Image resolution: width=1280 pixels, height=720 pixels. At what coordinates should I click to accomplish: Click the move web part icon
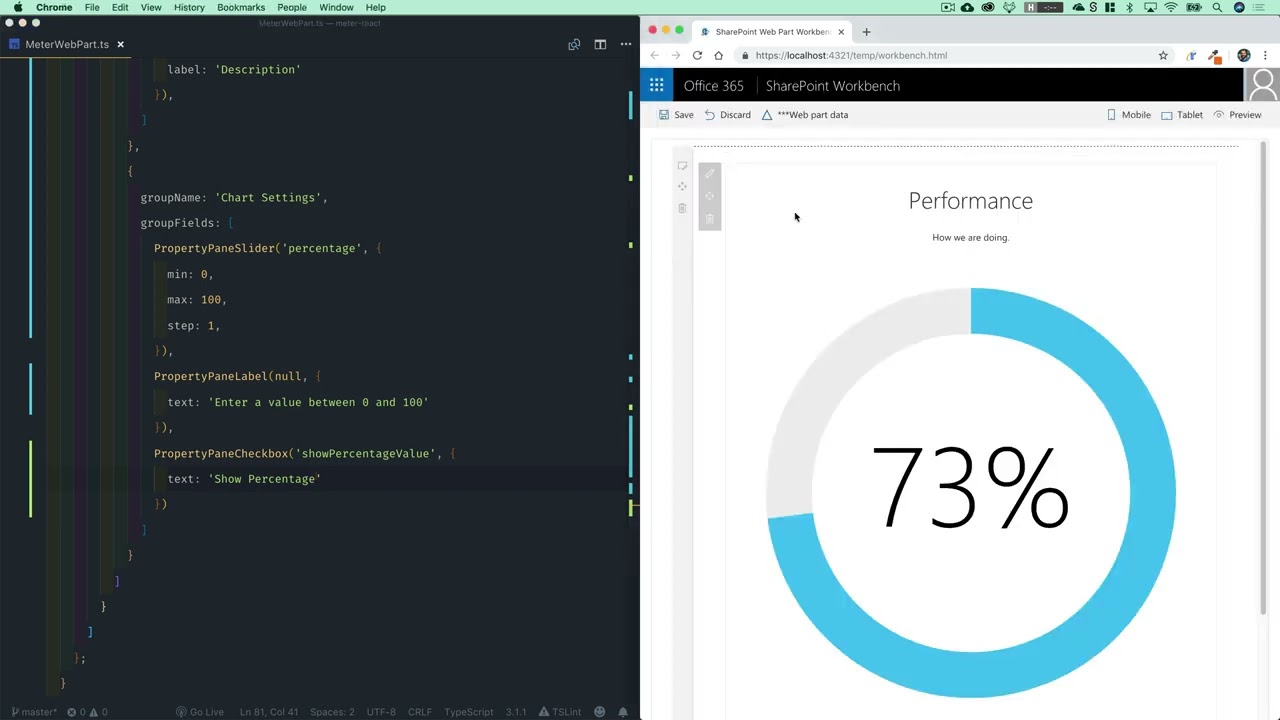(x=710, y=196)
